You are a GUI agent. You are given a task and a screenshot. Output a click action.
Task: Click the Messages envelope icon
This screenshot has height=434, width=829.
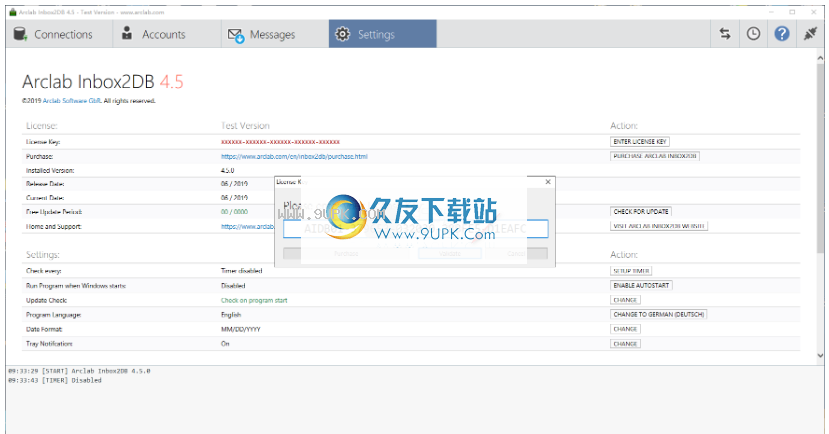point(236,35)
